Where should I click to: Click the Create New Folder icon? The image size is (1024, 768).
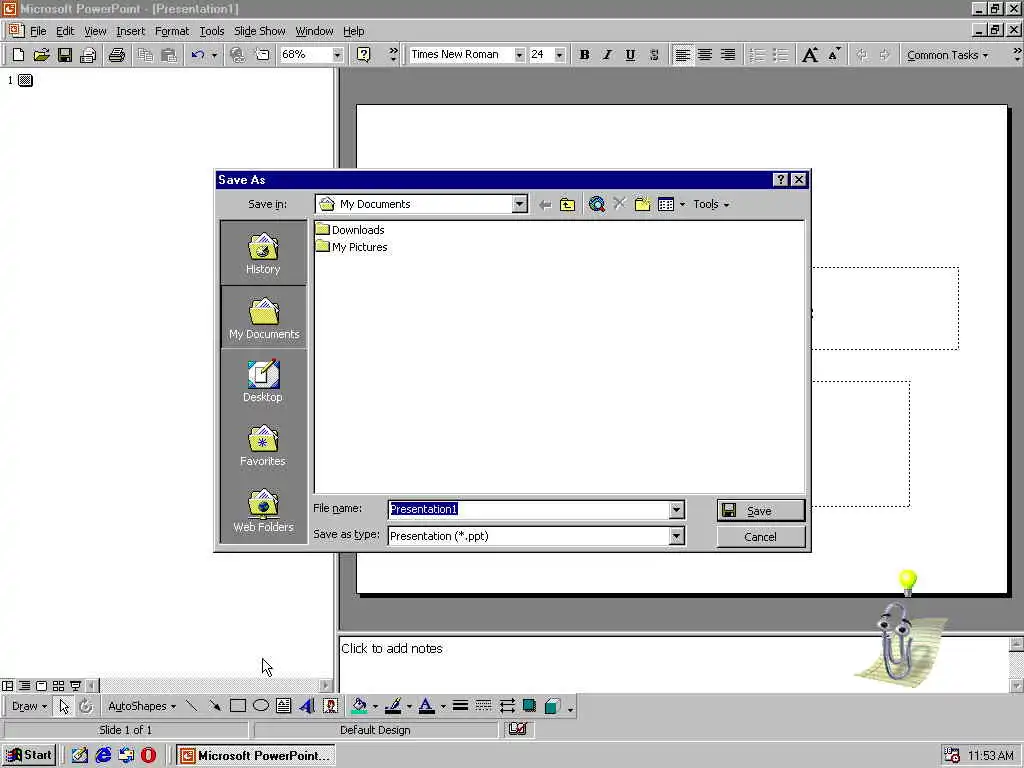click(x=643, y=204)
